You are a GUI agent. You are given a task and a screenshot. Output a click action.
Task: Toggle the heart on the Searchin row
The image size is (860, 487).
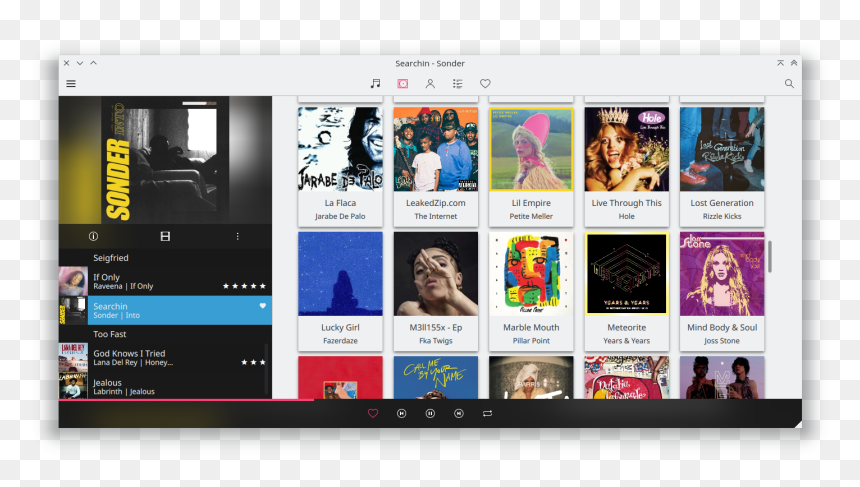point(263,305)
